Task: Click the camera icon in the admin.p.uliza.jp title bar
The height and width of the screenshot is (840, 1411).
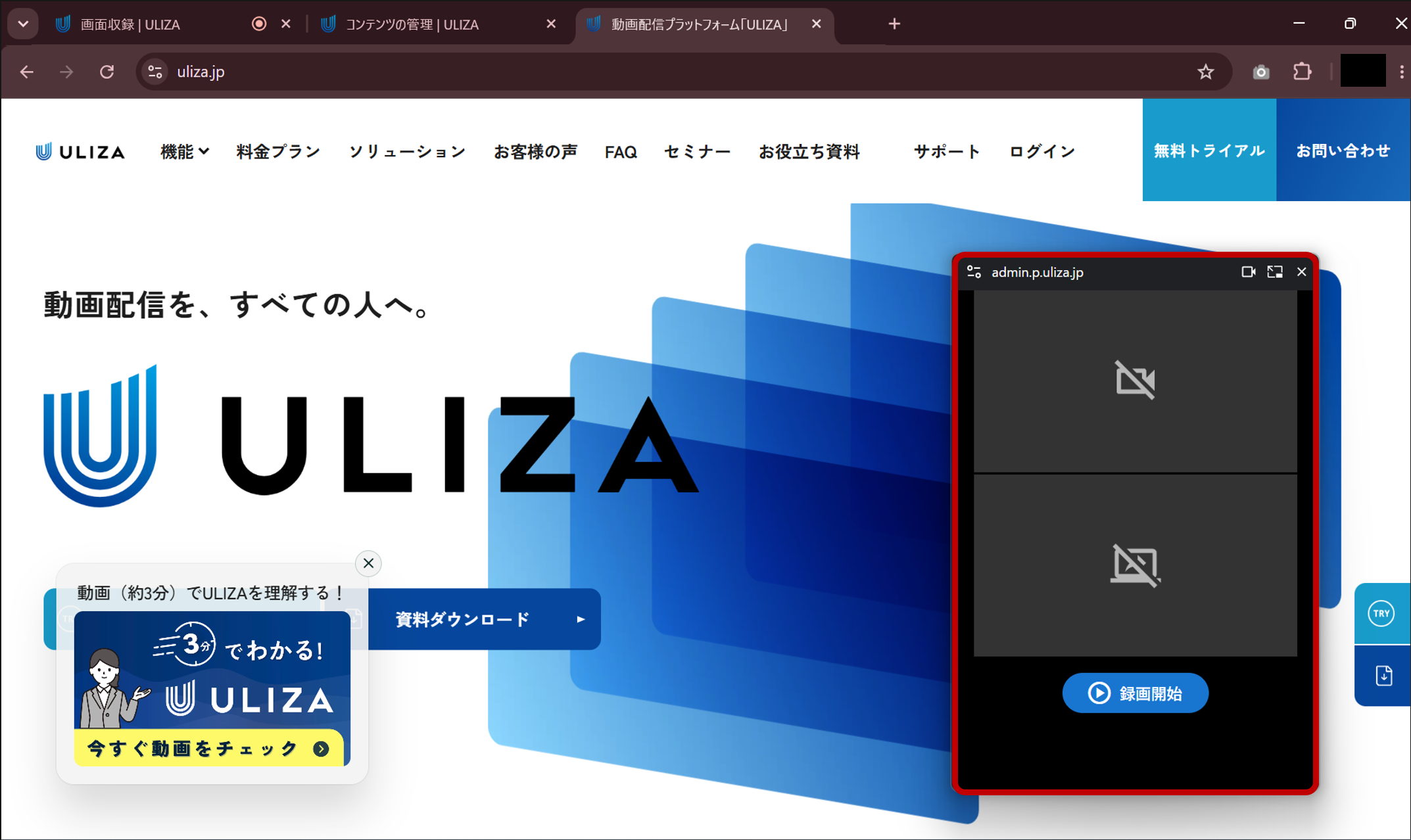Action: [1248, 272]
